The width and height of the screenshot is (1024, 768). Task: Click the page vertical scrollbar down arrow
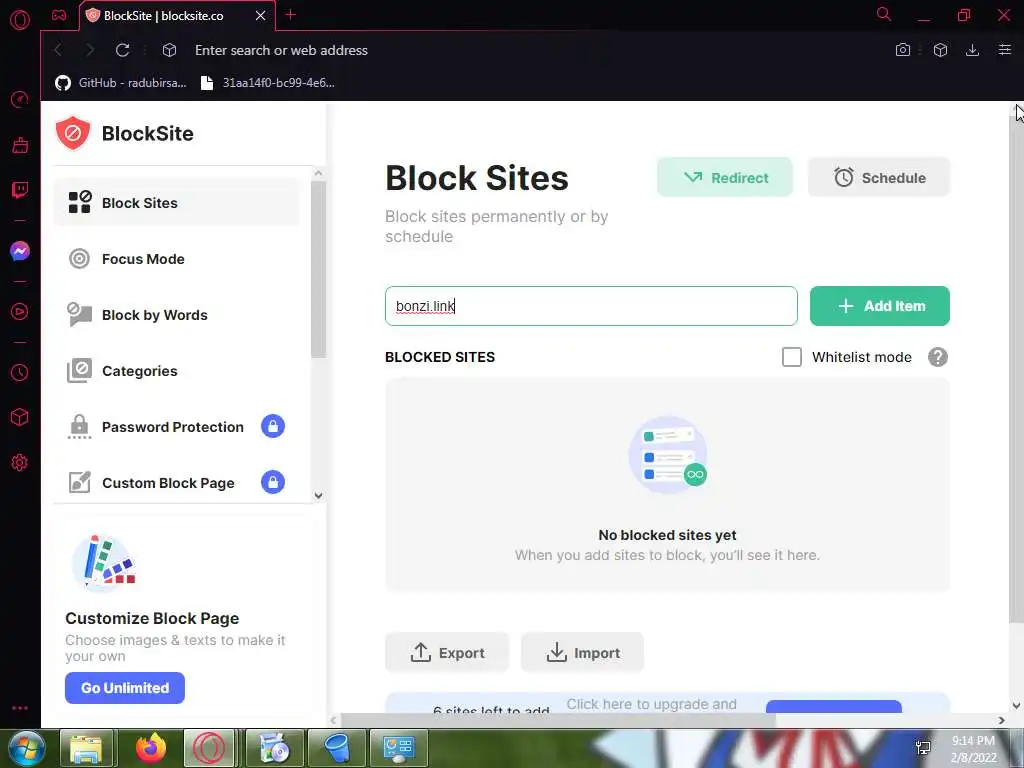[1016, 706]
